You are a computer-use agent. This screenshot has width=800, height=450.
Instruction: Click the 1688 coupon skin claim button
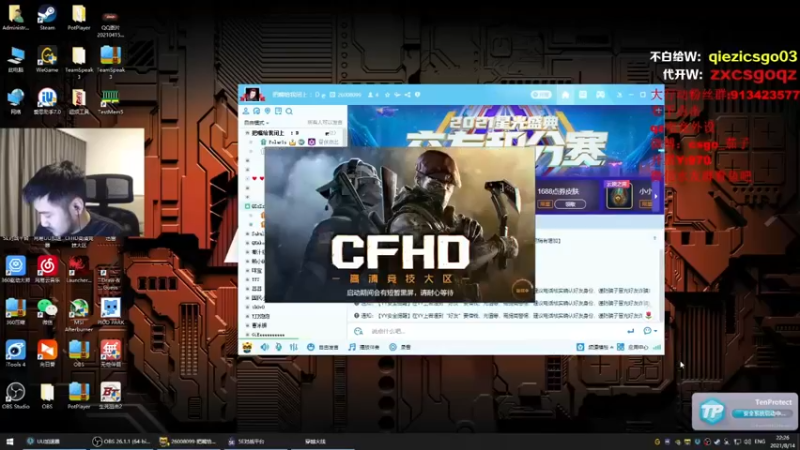[x=570, y=204]
